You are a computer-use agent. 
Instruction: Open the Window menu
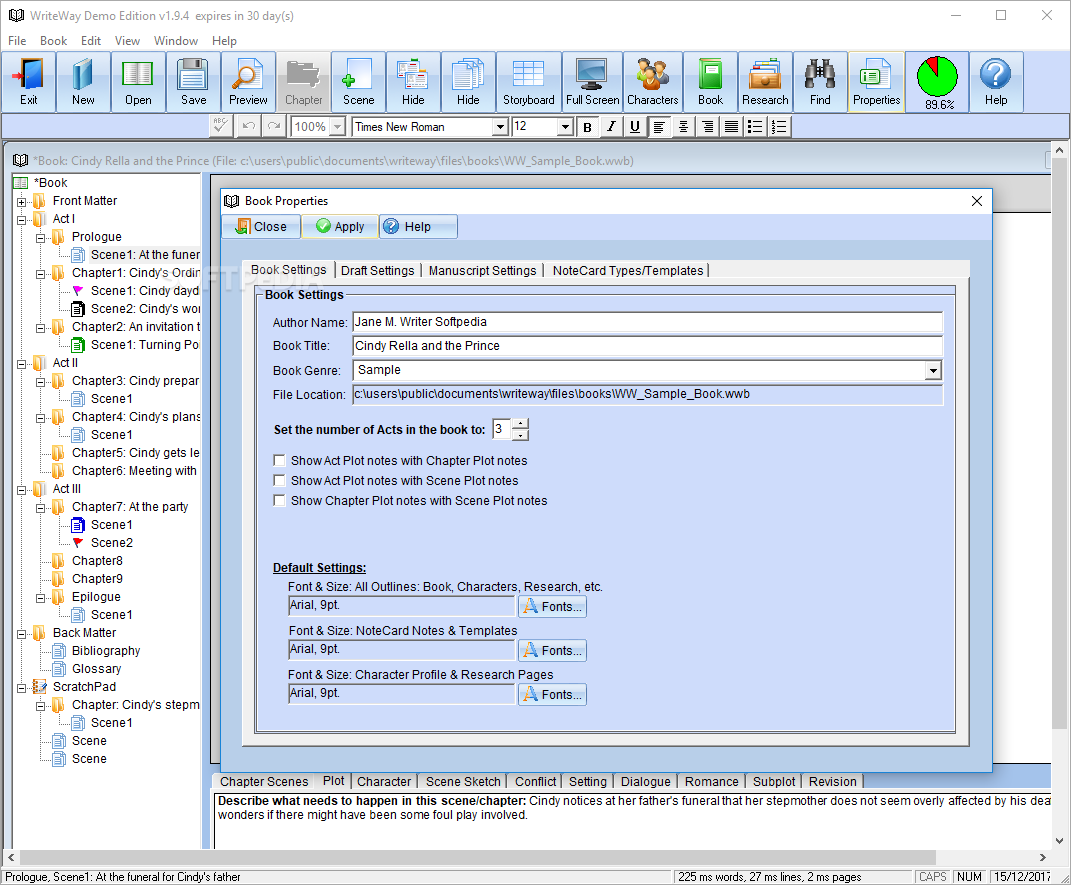(x=176, y=41)
